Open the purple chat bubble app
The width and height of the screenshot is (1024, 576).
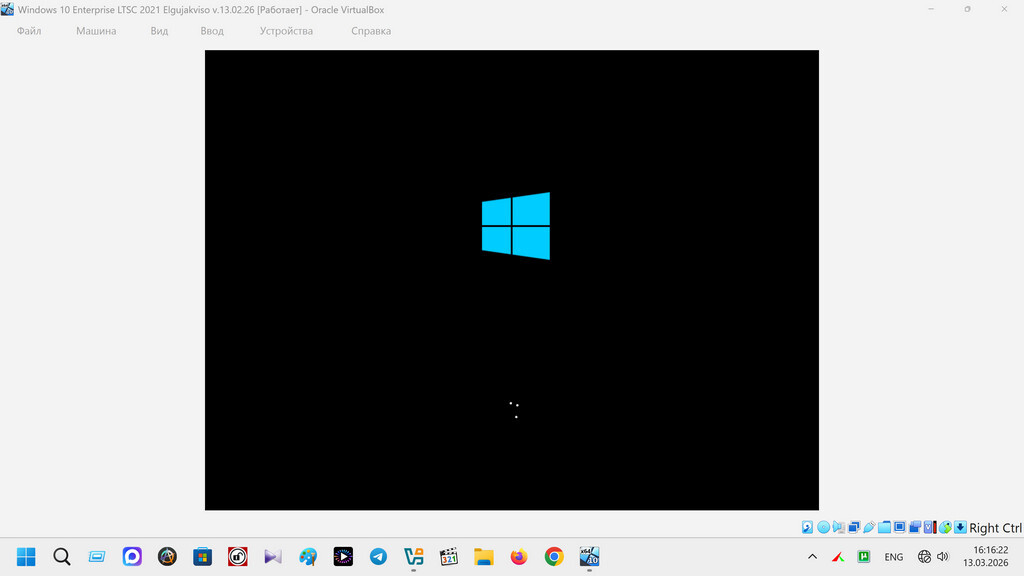point(132,556)
